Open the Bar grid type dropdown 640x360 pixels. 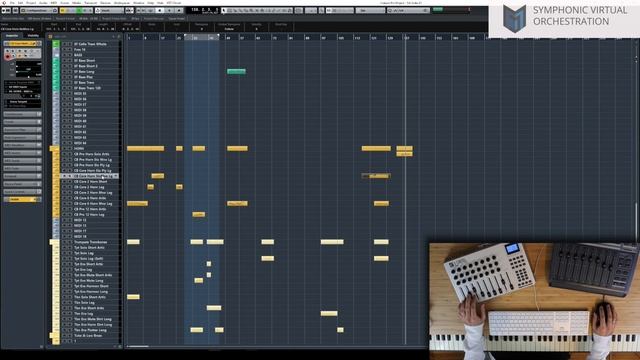pyautogui.click(x=370, y=10)
